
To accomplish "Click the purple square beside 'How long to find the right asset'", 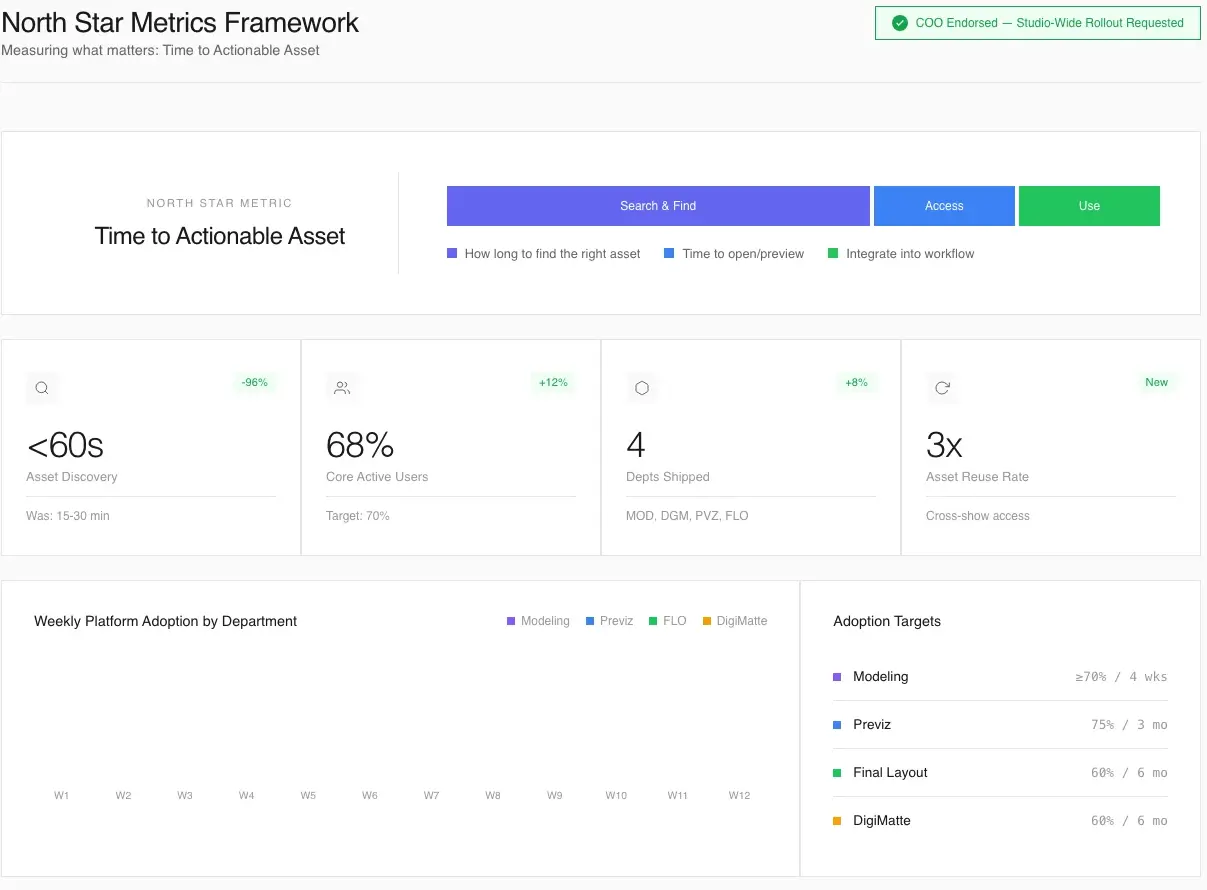I will 451,253.
